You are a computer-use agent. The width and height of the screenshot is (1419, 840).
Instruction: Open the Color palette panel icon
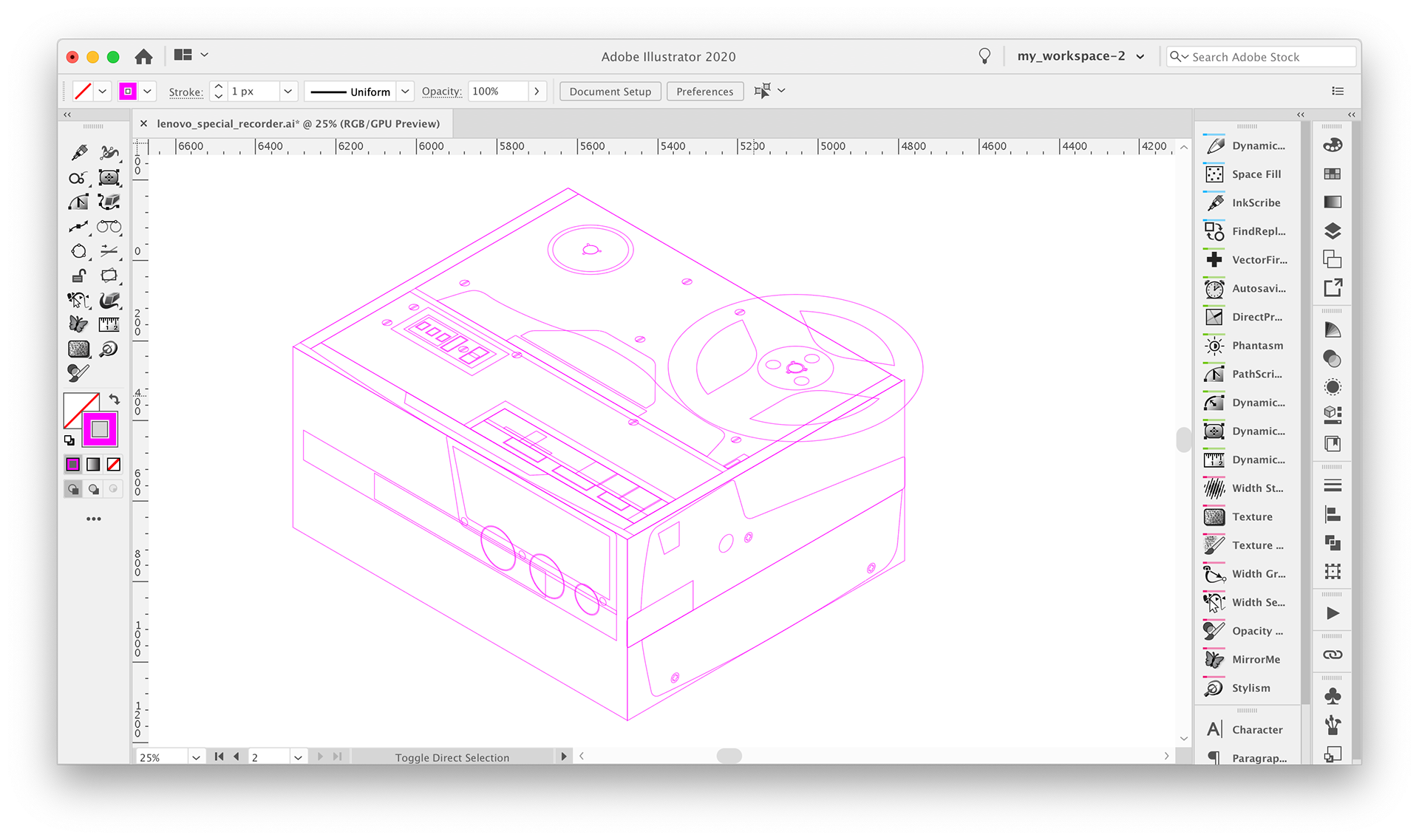pyautogui.click(x=1332, y=146)
